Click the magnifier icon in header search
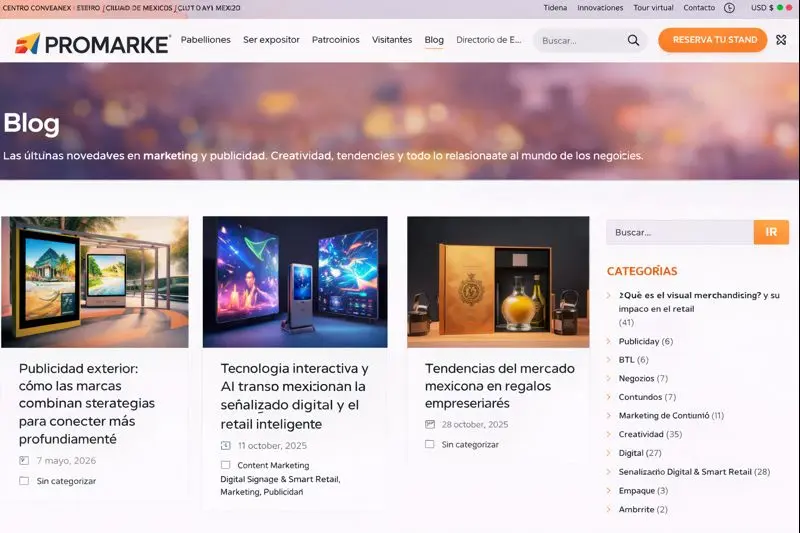Viewport: 800px width, 533px height. pyautogui.click(x=633, y=40)
